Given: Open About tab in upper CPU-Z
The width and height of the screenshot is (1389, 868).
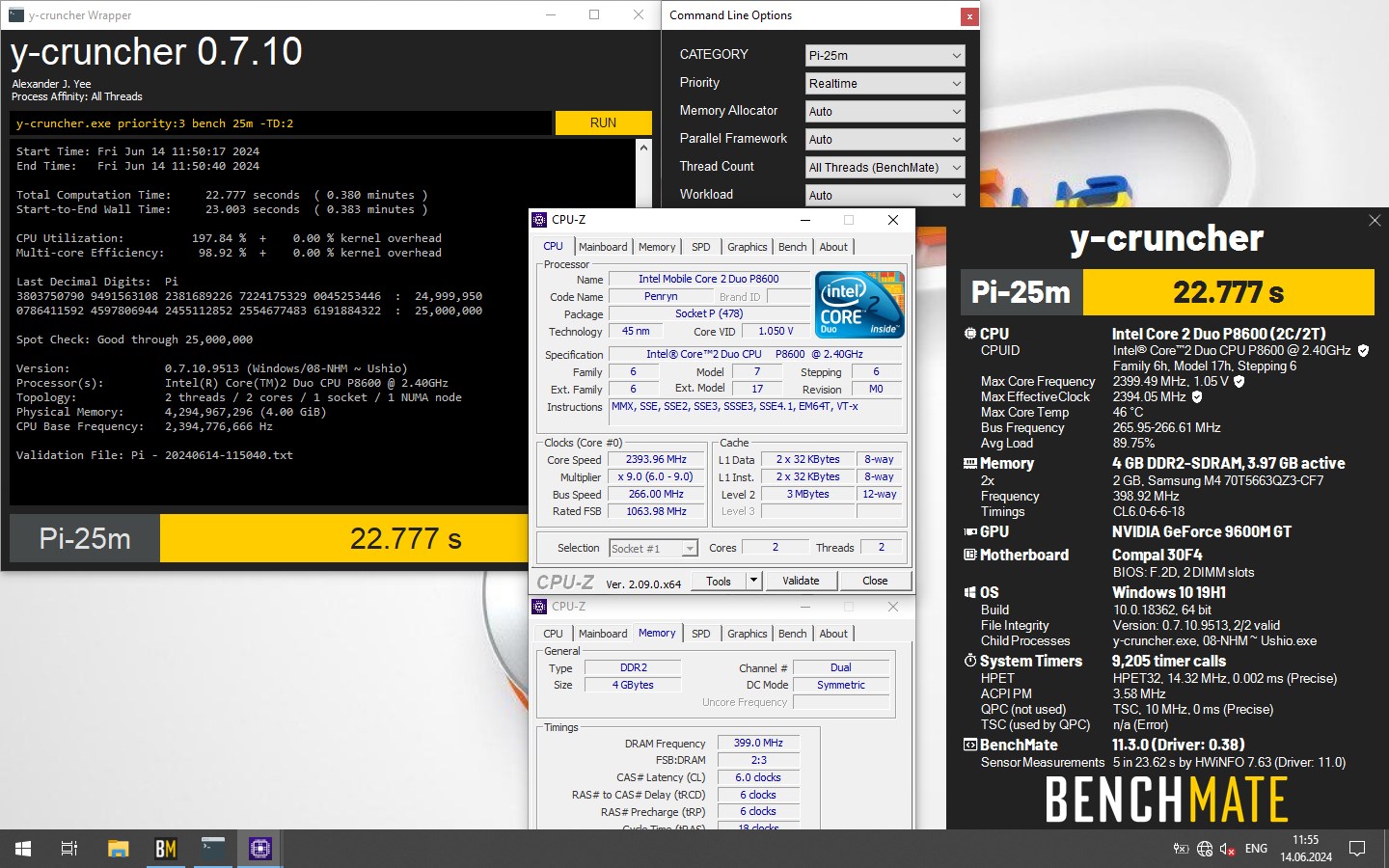Looking at the screenshot, I should pyautogui.click(x=833, y=247).
